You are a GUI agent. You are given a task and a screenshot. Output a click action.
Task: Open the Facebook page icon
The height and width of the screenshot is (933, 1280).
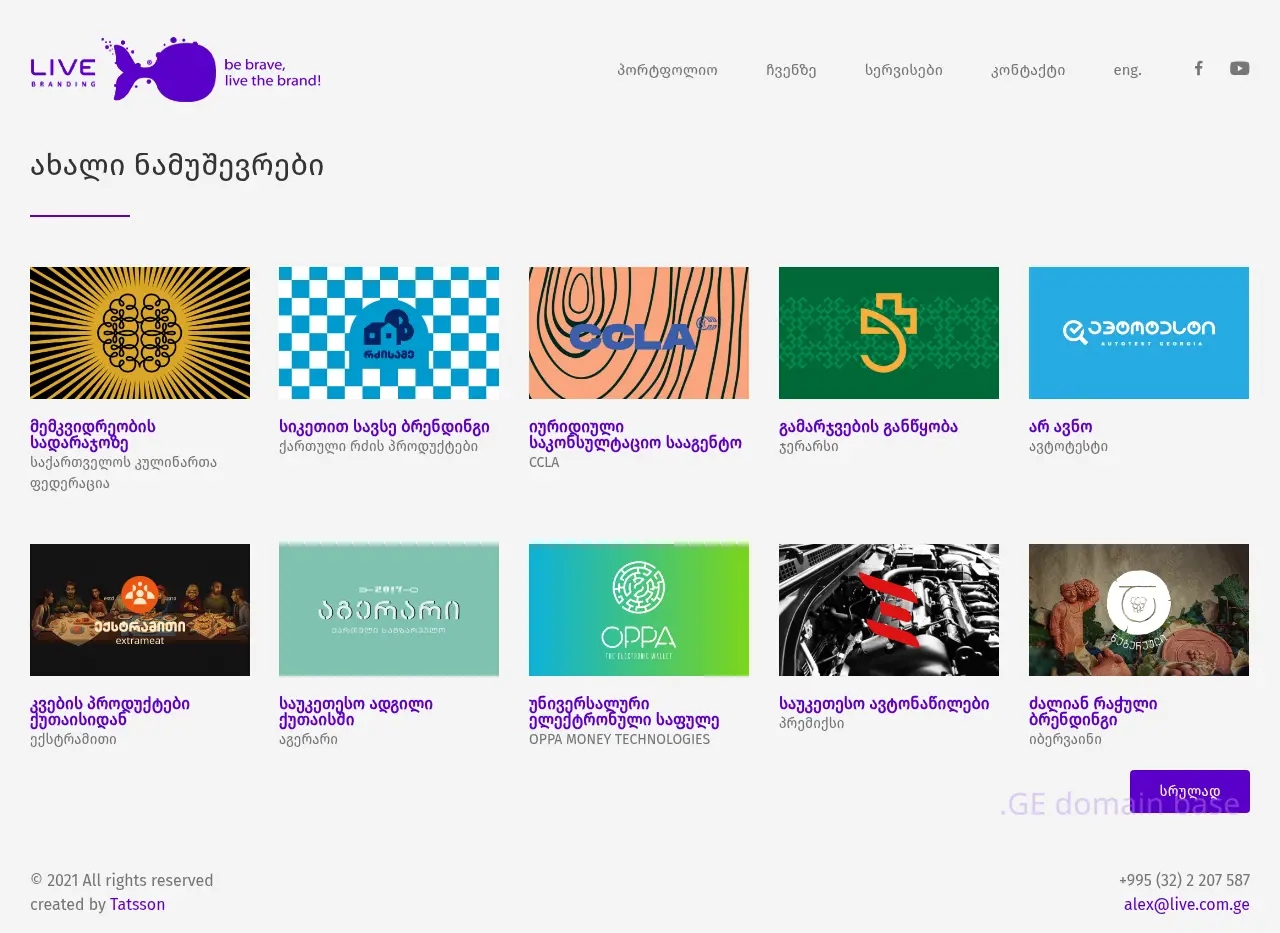click(x=1198, y=68)
